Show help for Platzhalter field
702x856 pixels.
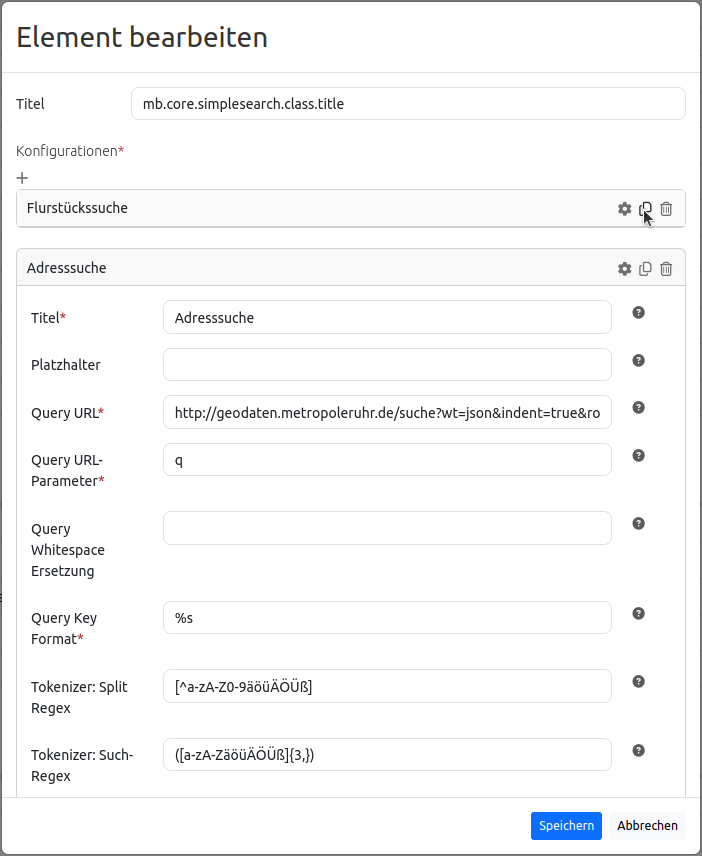coord(639,361)
